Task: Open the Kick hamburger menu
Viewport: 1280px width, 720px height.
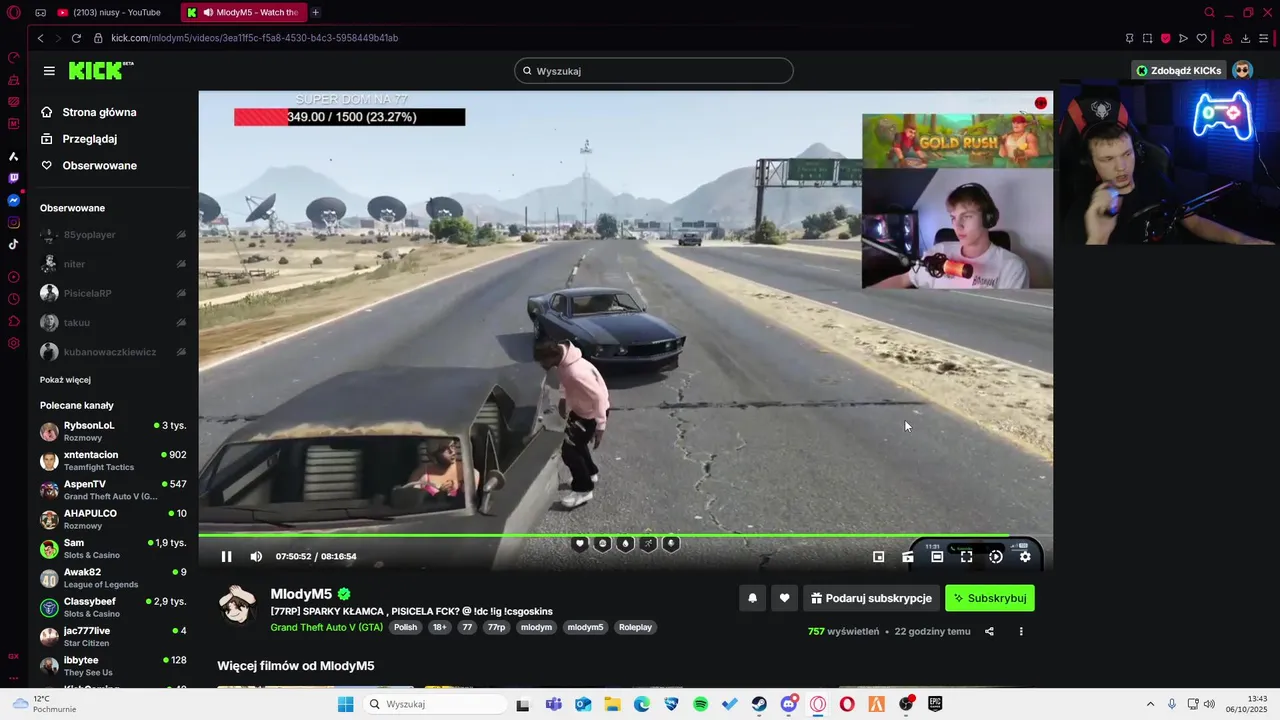Action: click(x=49, y=71)
